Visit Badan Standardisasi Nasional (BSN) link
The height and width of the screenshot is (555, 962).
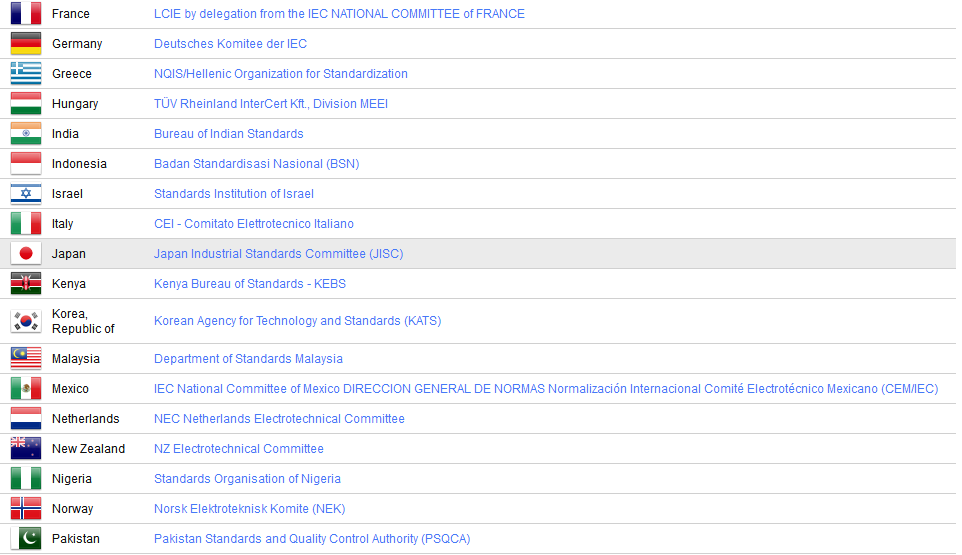tap(256, 164)
